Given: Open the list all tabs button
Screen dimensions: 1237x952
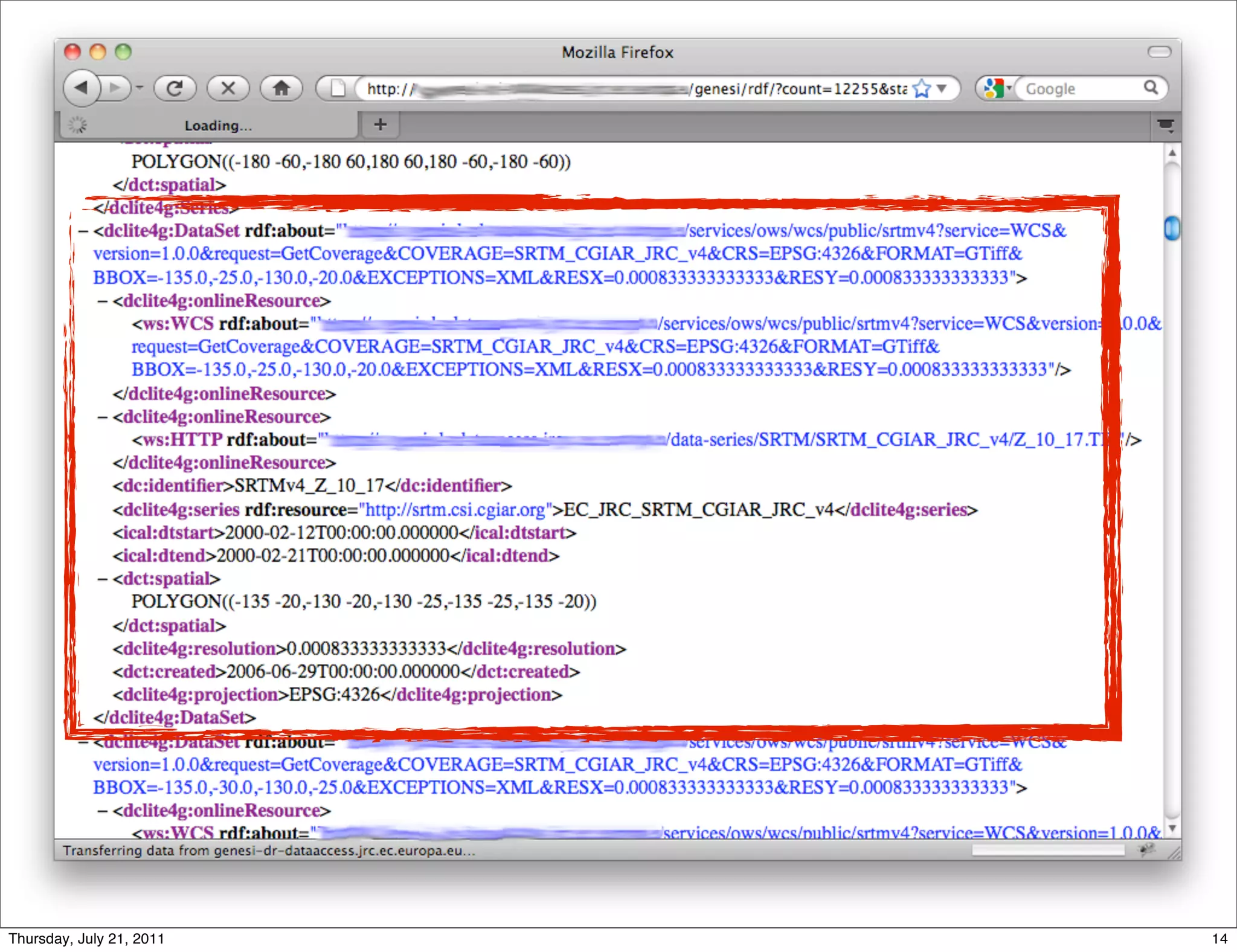Looking at the screenshot, I should tap(1165, 126).
